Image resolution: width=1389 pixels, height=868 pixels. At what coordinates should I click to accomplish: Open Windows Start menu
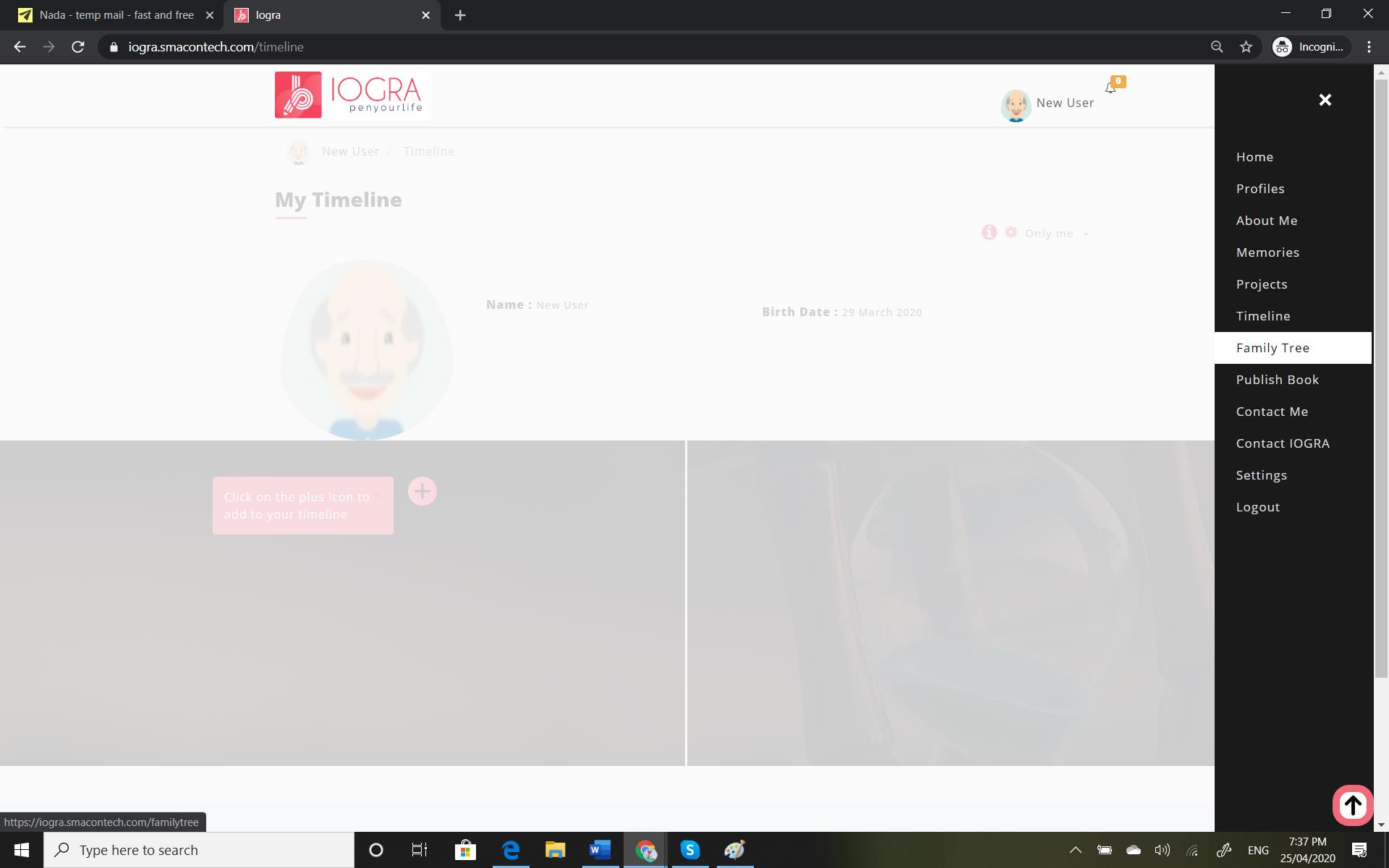(x=21, y=850)
